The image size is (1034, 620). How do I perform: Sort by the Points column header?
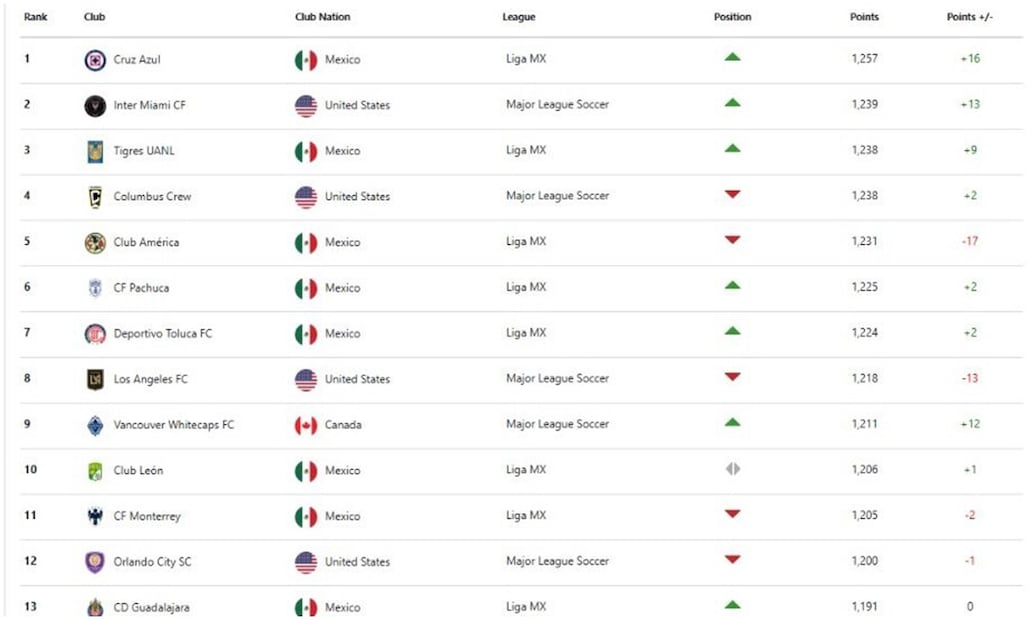click(864, 17)
